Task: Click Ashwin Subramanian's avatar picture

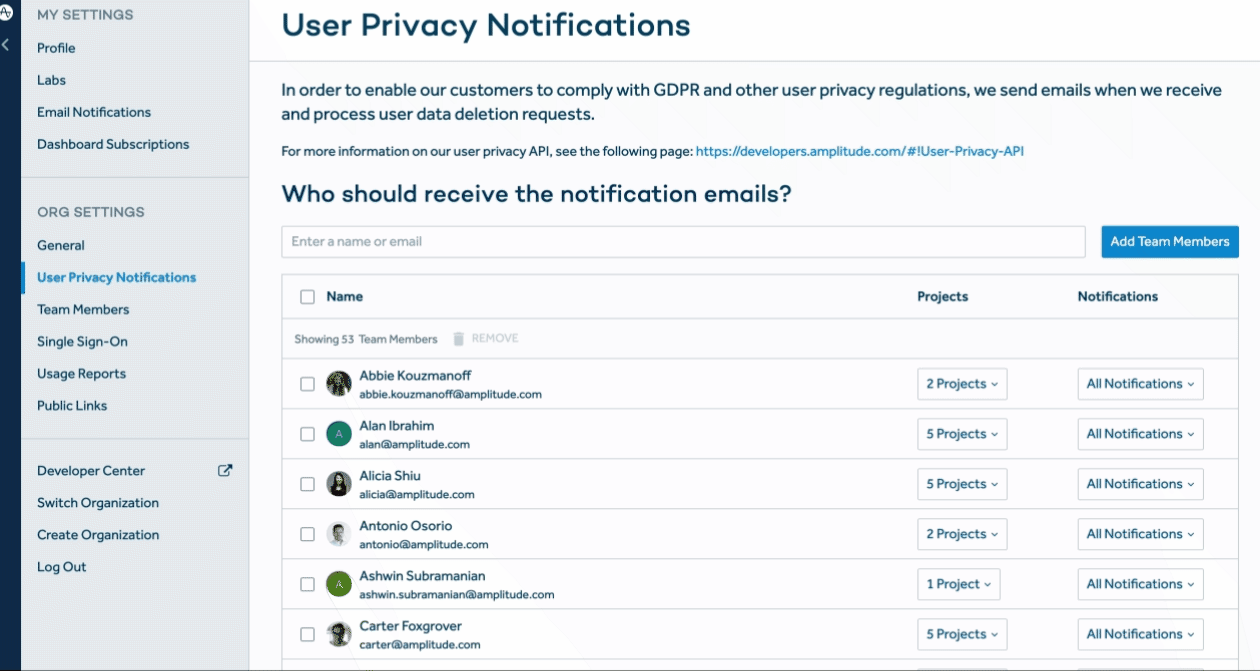Action: pyautogui.click(x=338, y=583)
